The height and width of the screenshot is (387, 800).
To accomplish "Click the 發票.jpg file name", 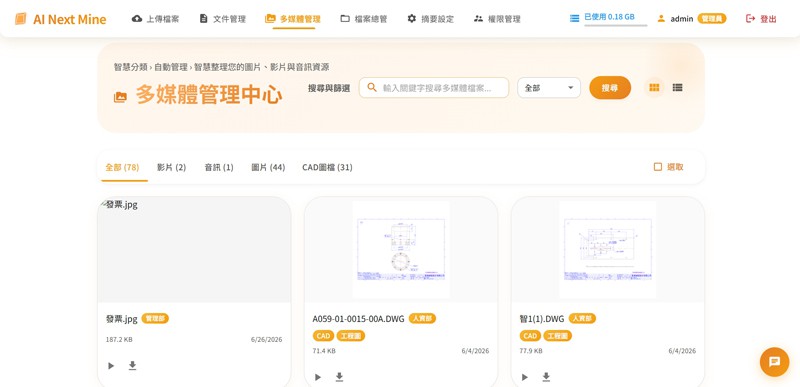I will click(x=121, y=319).
